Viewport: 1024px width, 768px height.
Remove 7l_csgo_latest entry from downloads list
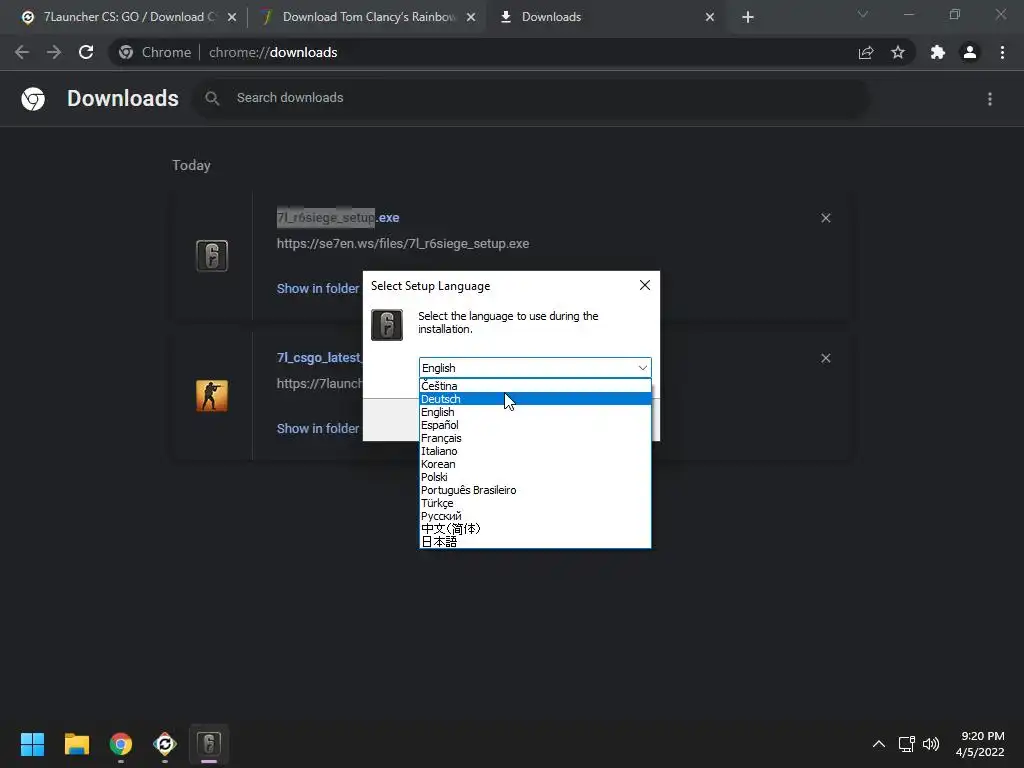825,358
